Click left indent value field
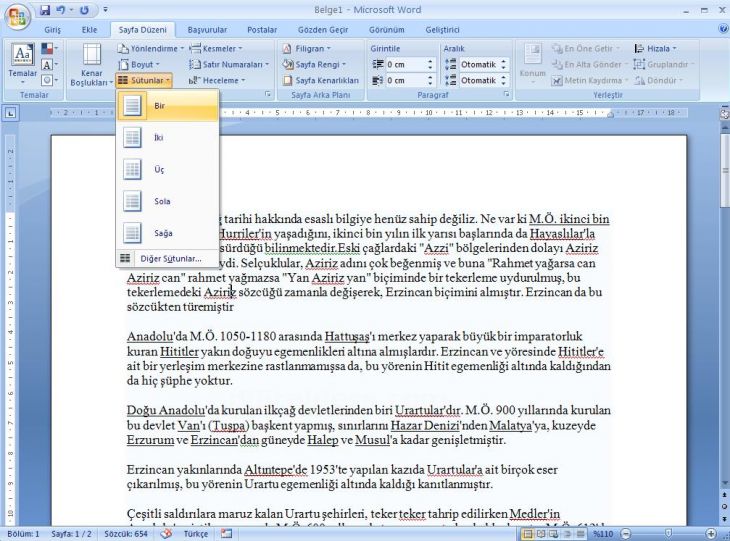730x541 pixels. coord(405,64)
